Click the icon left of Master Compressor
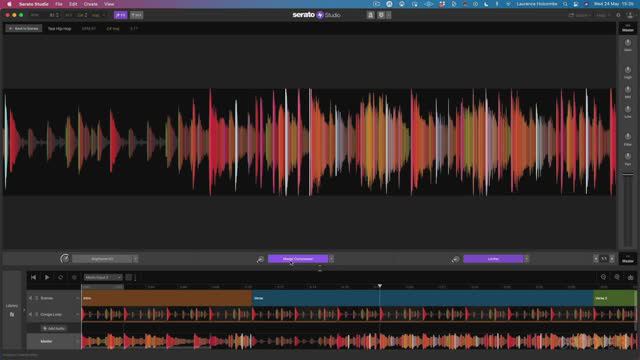This screenshot has width=640, height=360. pos(260,259)
